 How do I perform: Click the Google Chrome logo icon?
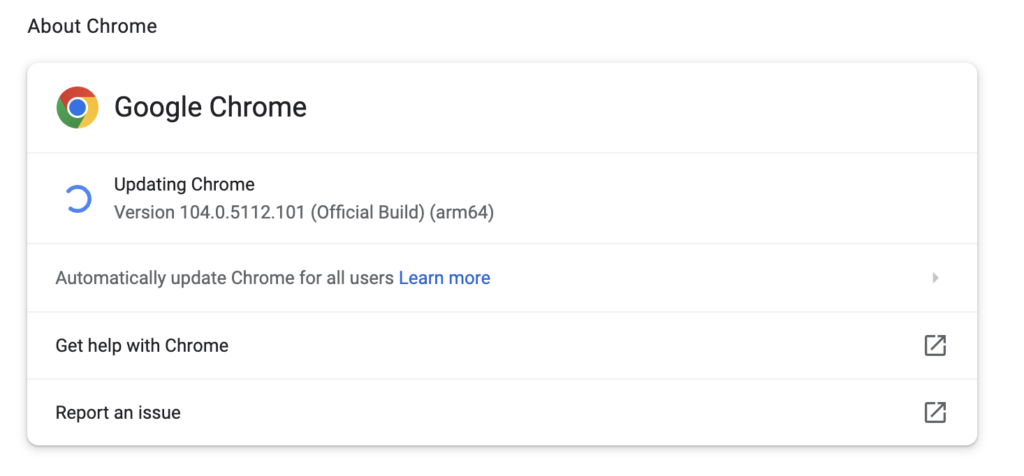click(x=77, y=107)
